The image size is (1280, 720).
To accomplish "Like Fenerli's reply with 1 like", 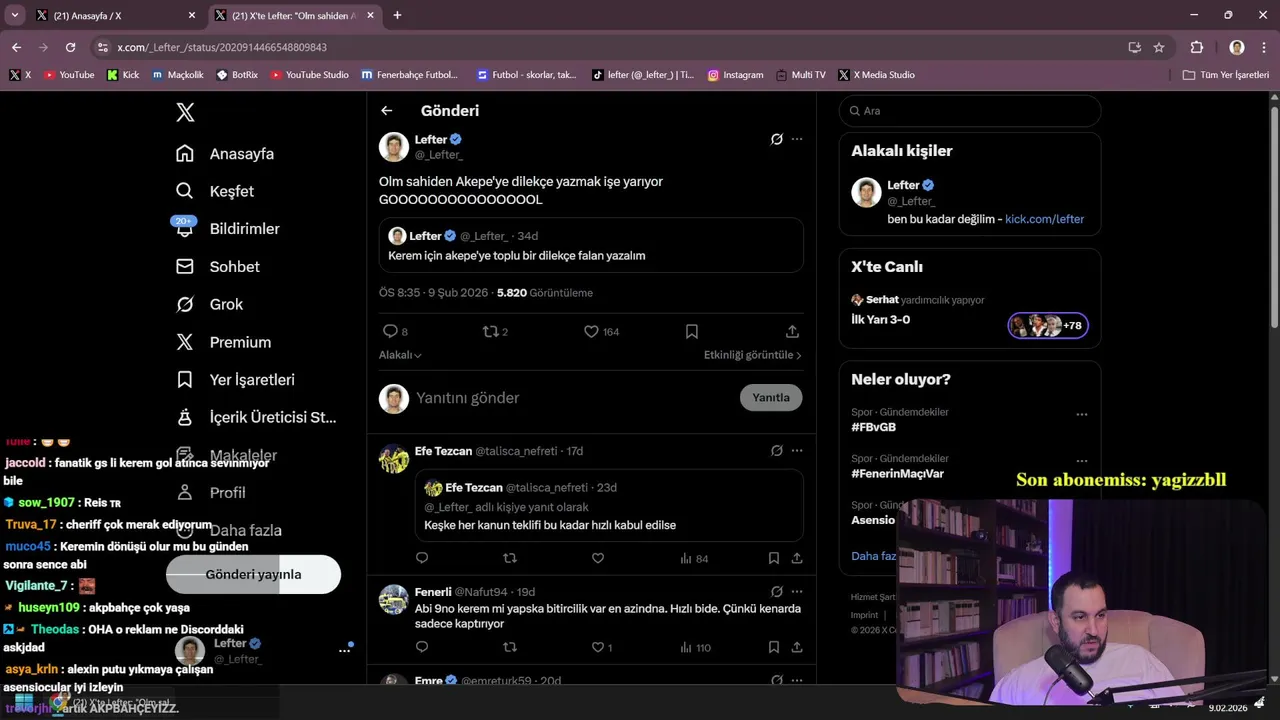I will click(601, 647).
